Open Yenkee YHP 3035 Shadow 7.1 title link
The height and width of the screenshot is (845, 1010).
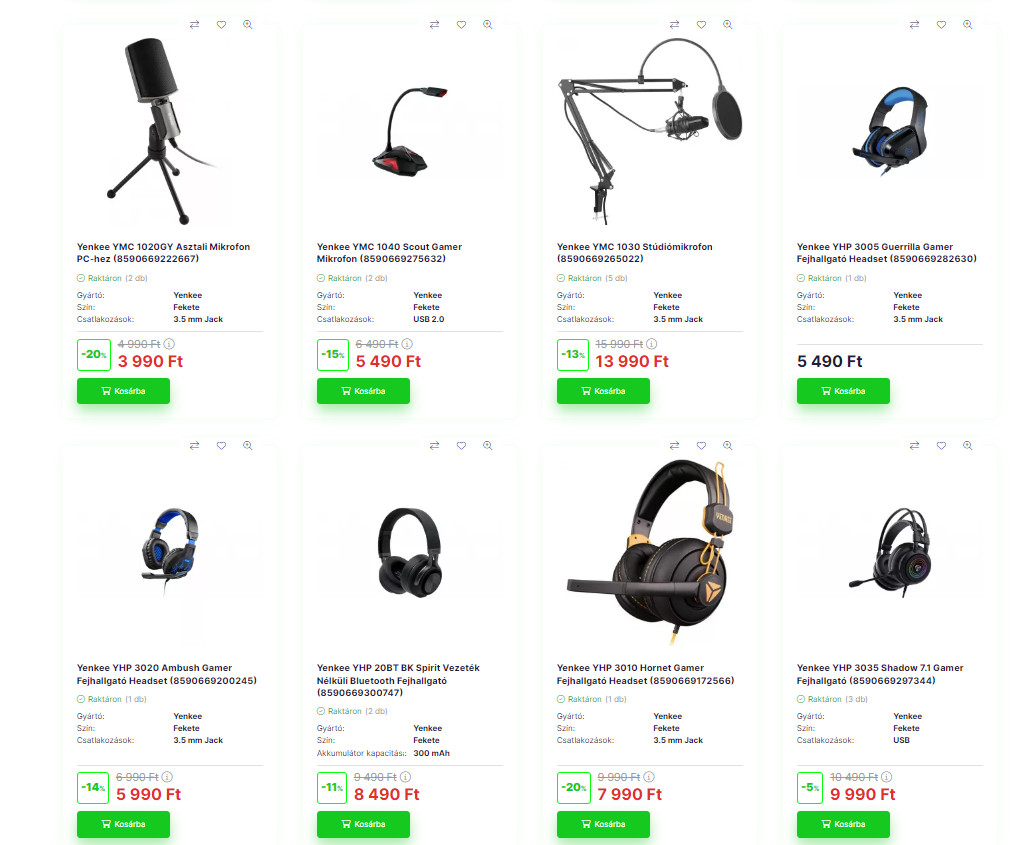[880, 674]
